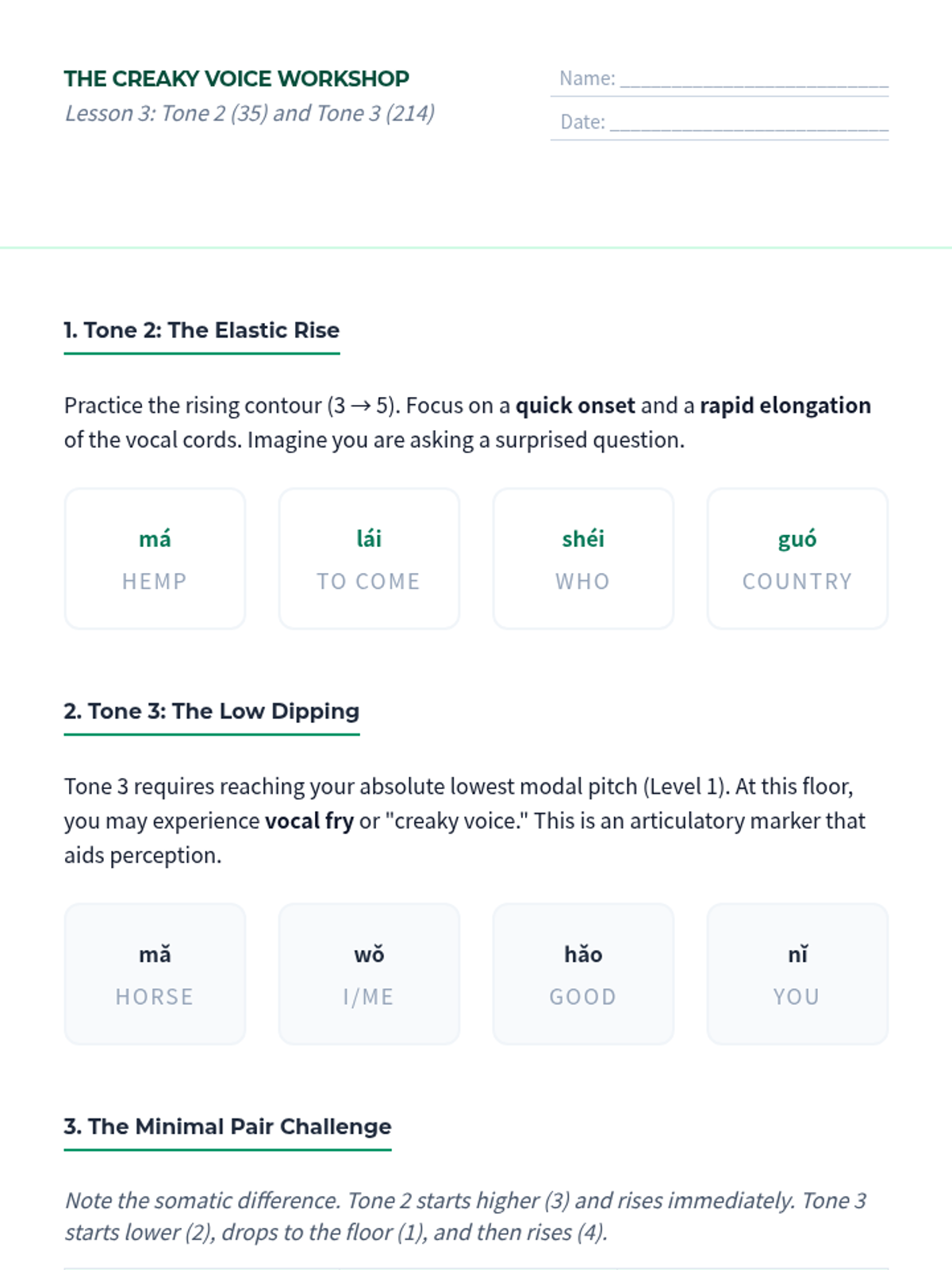This screenshot has width=952, height=1270.
Task: Select the lái TO COME card
Action: [x=369, y=559]
